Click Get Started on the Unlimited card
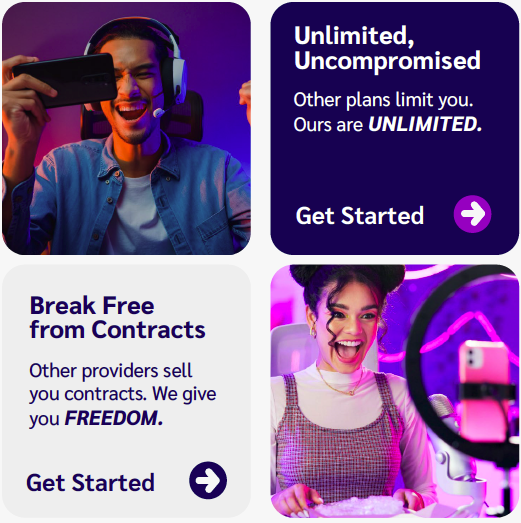 click(360, 215)
